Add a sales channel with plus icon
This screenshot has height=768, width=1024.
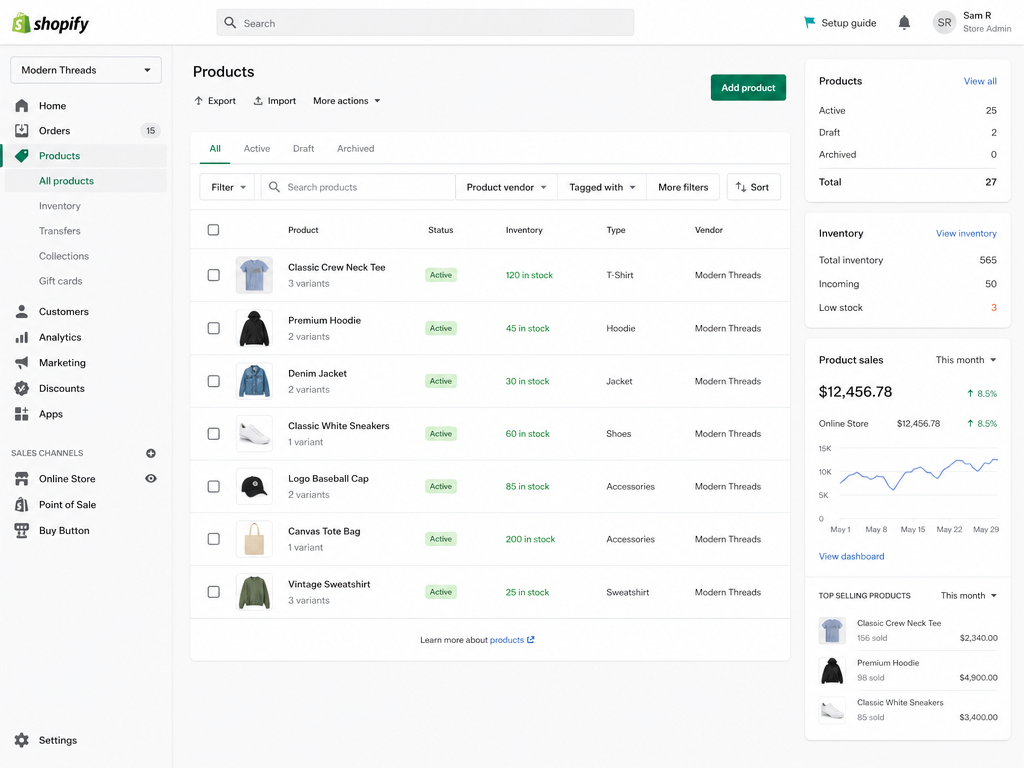tap(151, 453)
